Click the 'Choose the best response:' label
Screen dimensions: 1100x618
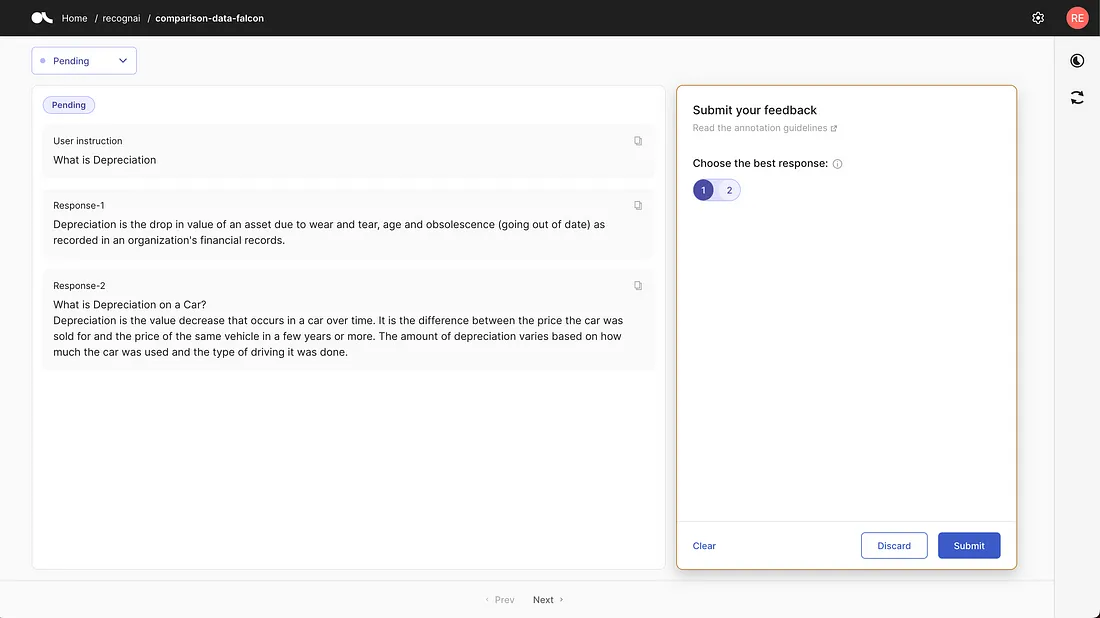pos(760,163)
